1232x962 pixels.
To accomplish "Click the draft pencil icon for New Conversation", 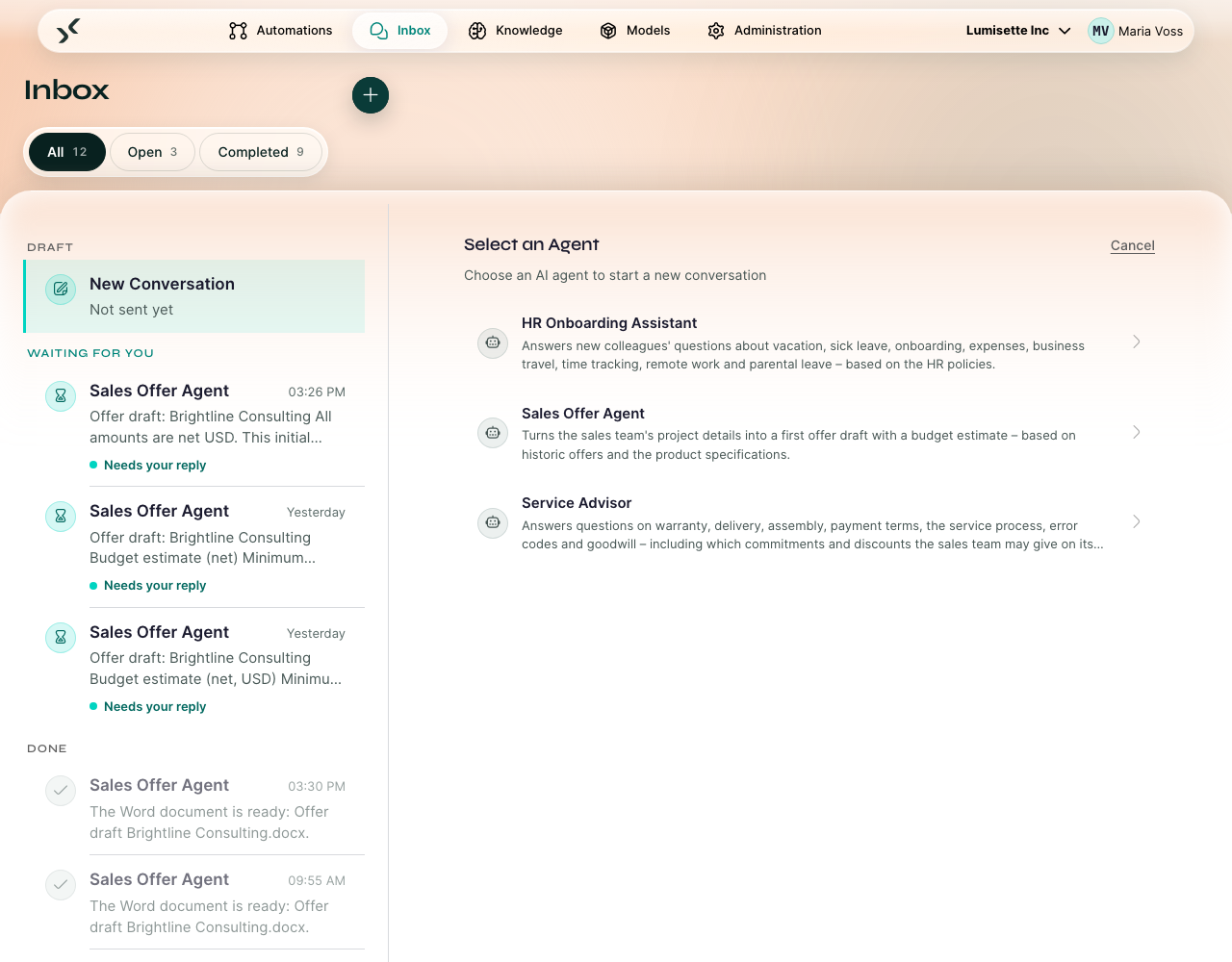I will pos(61,289).
